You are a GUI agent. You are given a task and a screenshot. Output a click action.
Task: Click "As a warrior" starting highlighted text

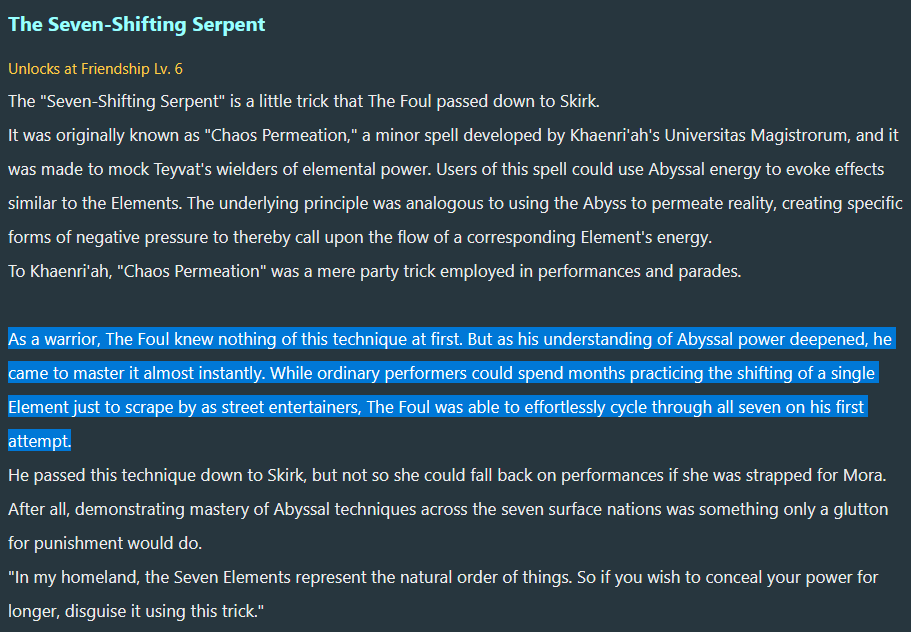coord(53,339)
